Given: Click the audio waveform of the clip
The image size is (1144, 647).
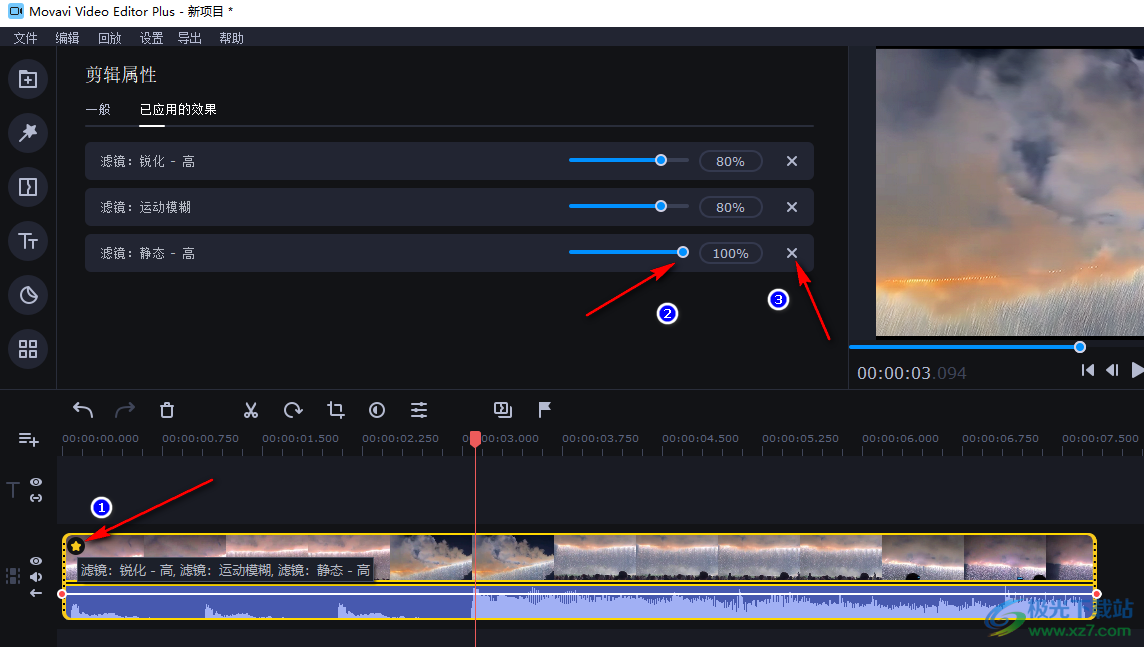Looking at the screenshot, I should click(580, 602).
